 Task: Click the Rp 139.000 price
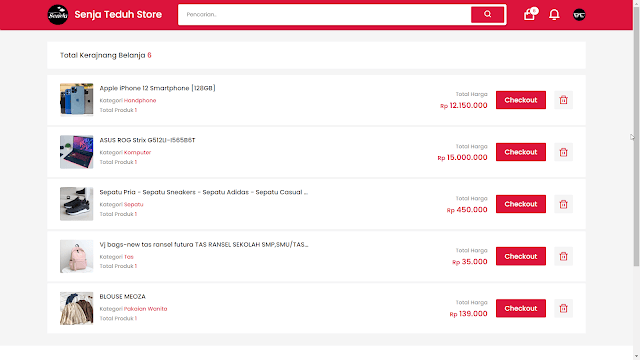click(469, 314)
